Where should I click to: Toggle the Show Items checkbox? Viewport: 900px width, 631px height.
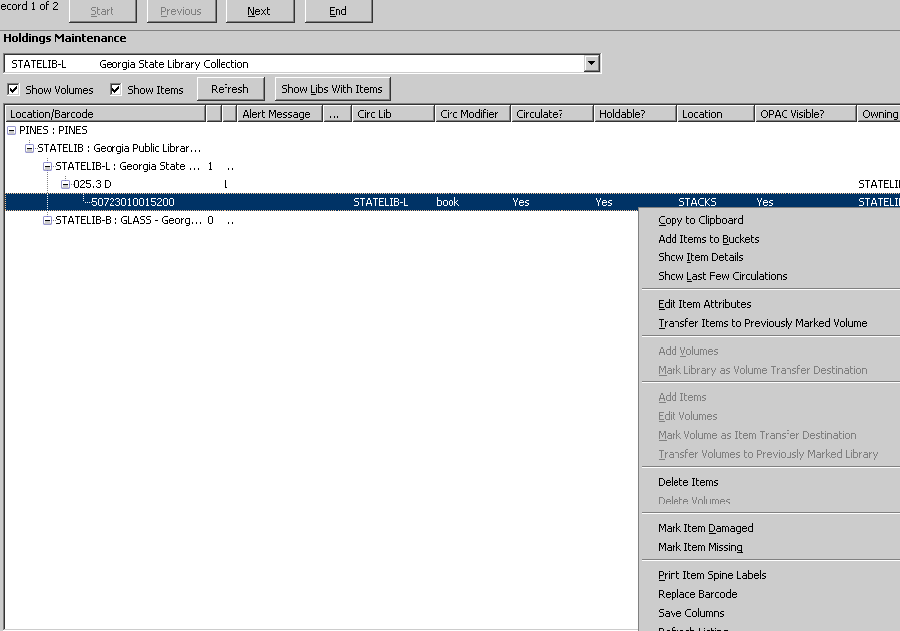click(x=115, y=90)
